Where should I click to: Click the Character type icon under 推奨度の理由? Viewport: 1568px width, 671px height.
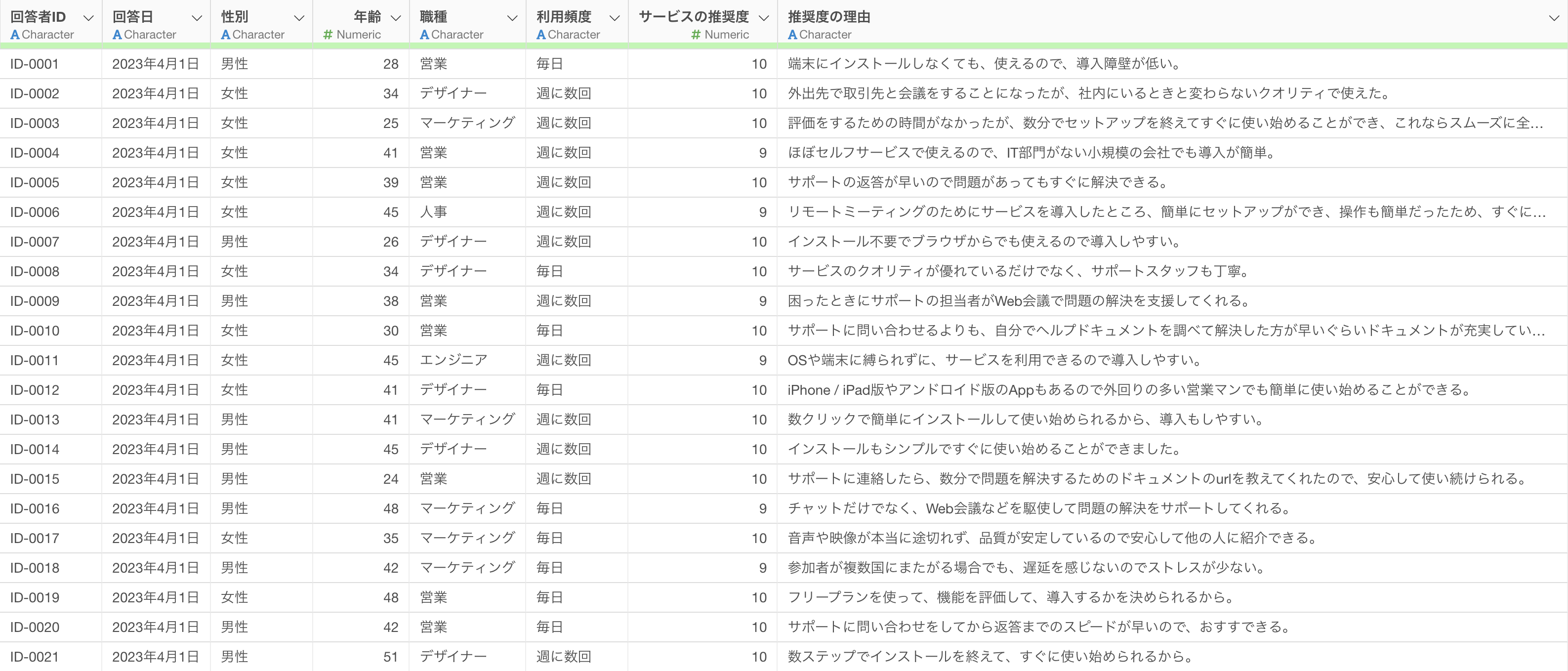tap(792, 35)
